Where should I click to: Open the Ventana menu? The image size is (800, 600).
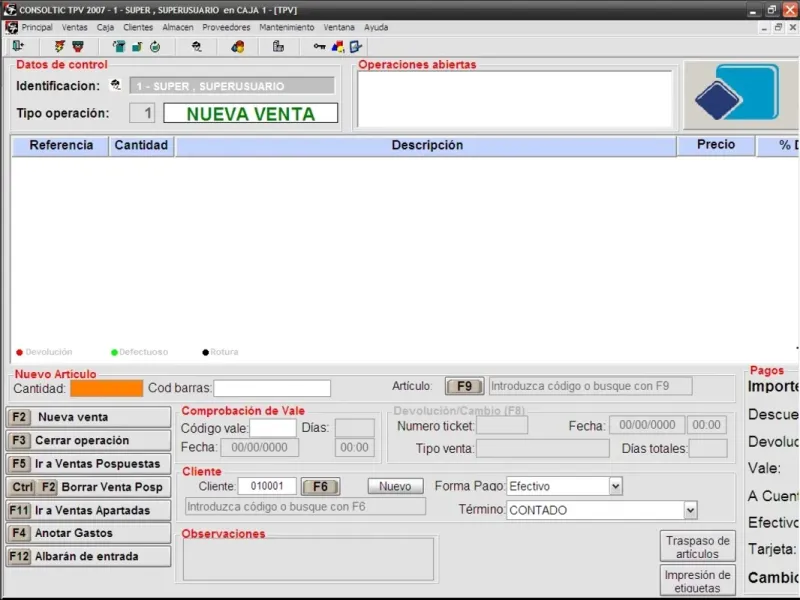[339, 28]
